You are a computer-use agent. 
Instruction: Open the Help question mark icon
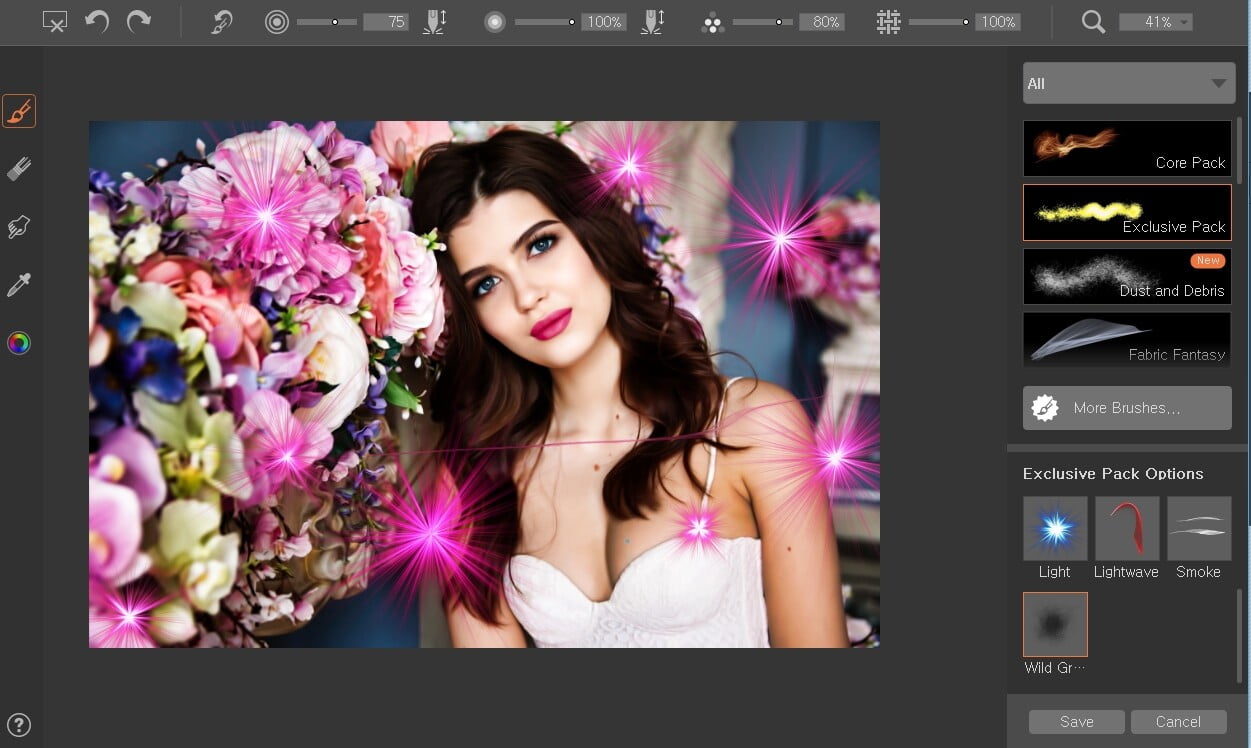click(19, 725)
